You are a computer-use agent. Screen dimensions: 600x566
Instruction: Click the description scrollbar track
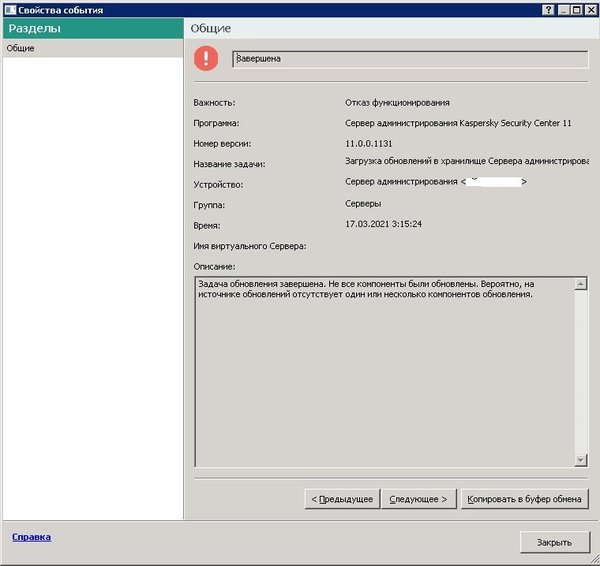click(580, 370)
